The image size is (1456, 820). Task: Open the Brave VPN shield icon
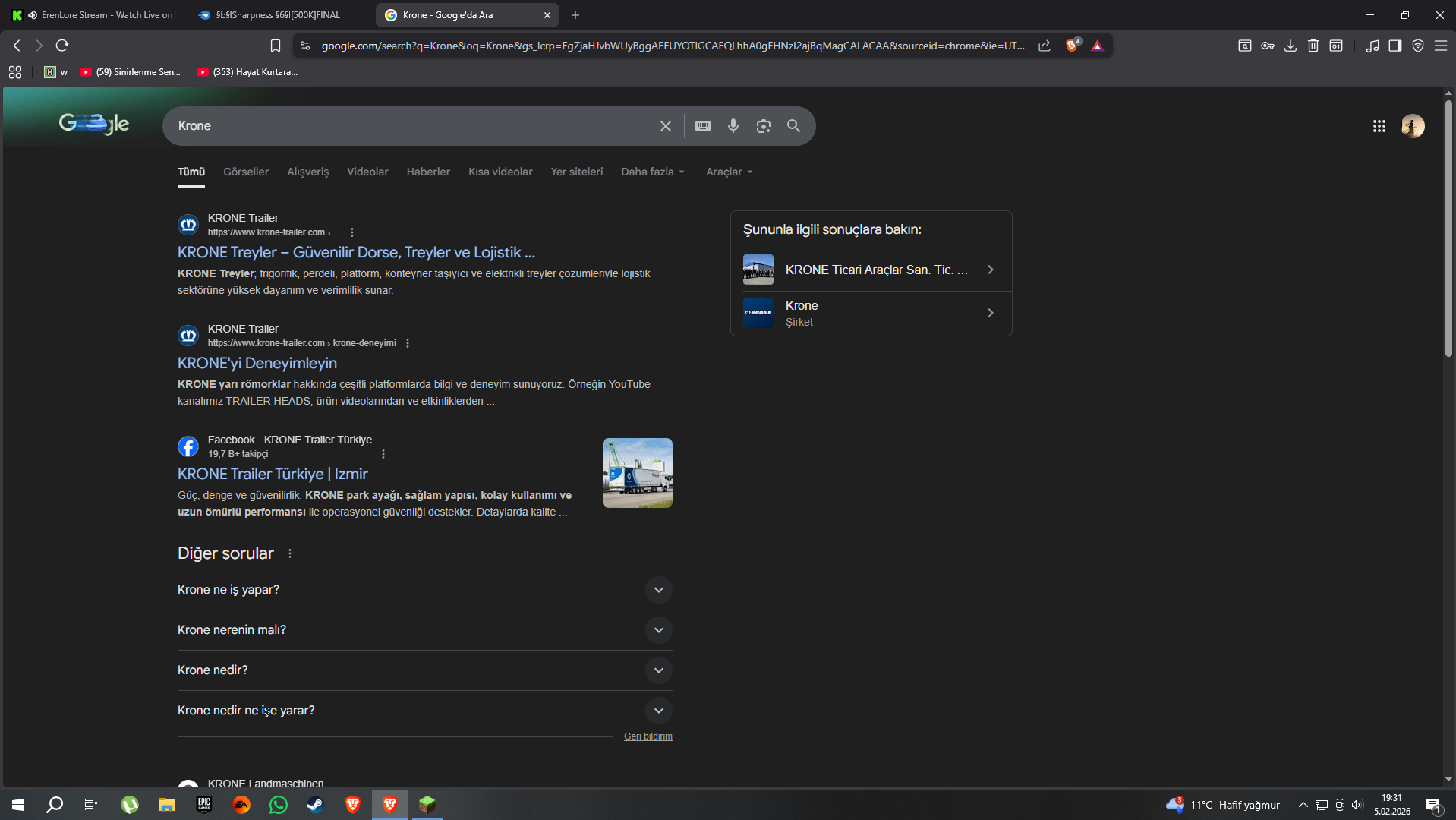(x=1418, y=46)
